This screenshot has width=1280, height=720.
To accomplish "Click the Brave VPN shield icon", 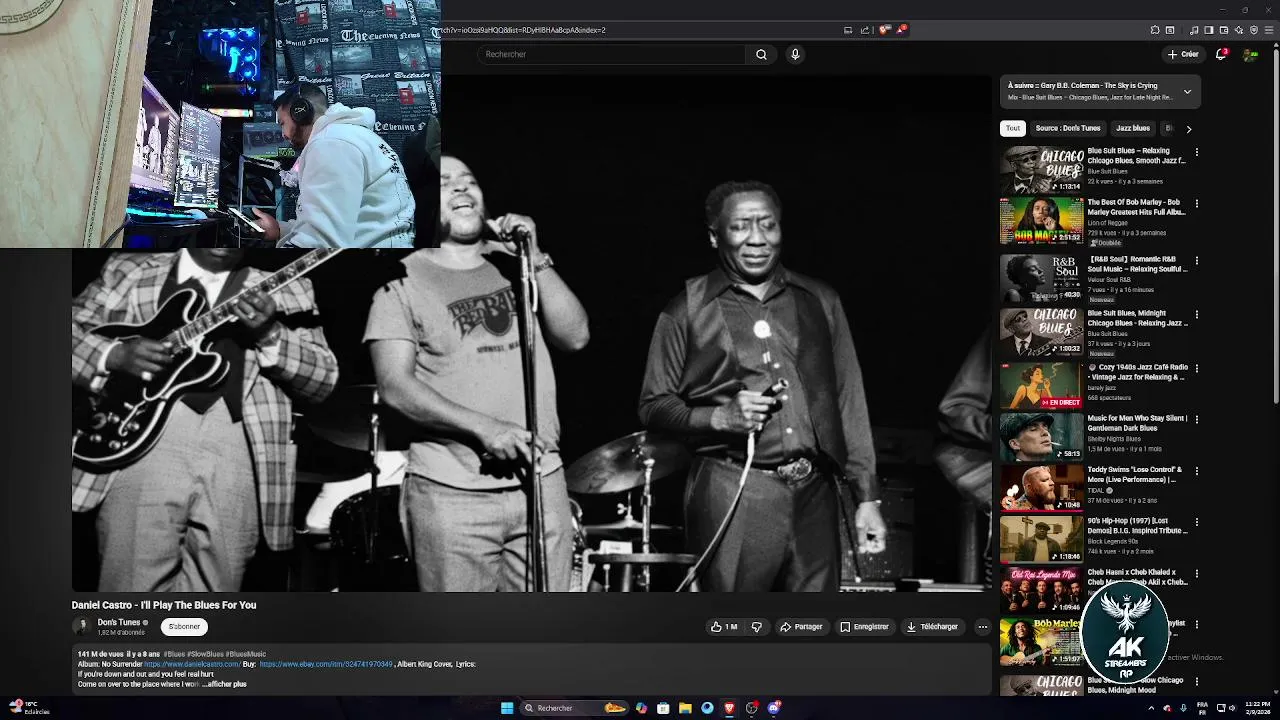I will [x=1254, y=30].
